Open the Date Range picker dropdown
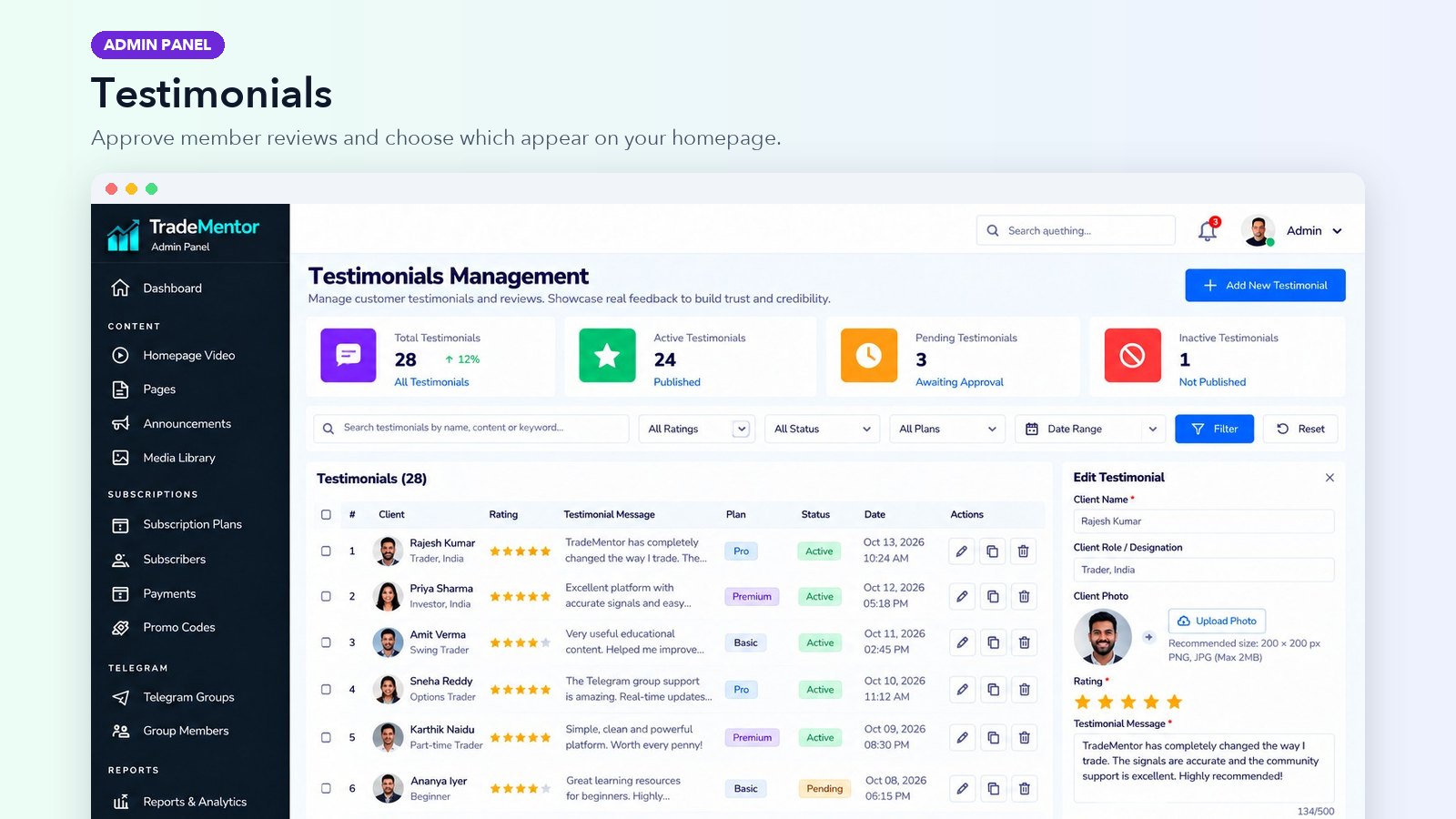The width and height of the screenshot is (1456, 819). point(1090,429)
